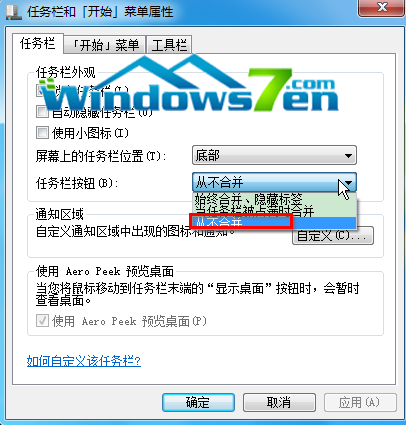Click the 取消 button
The image size is (406, 425).
(279, 402)
